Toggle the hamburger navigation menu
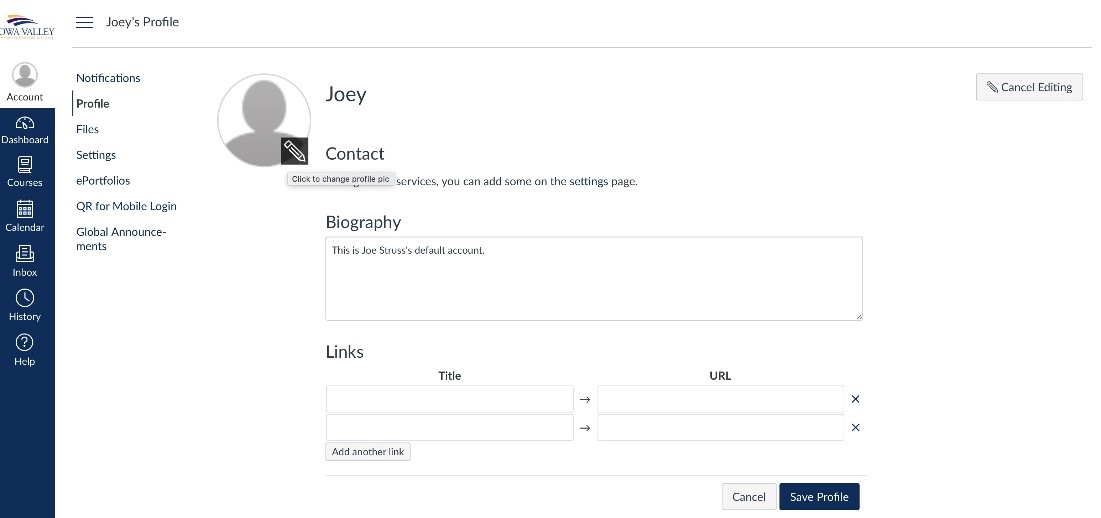 (x=85, y=22)
